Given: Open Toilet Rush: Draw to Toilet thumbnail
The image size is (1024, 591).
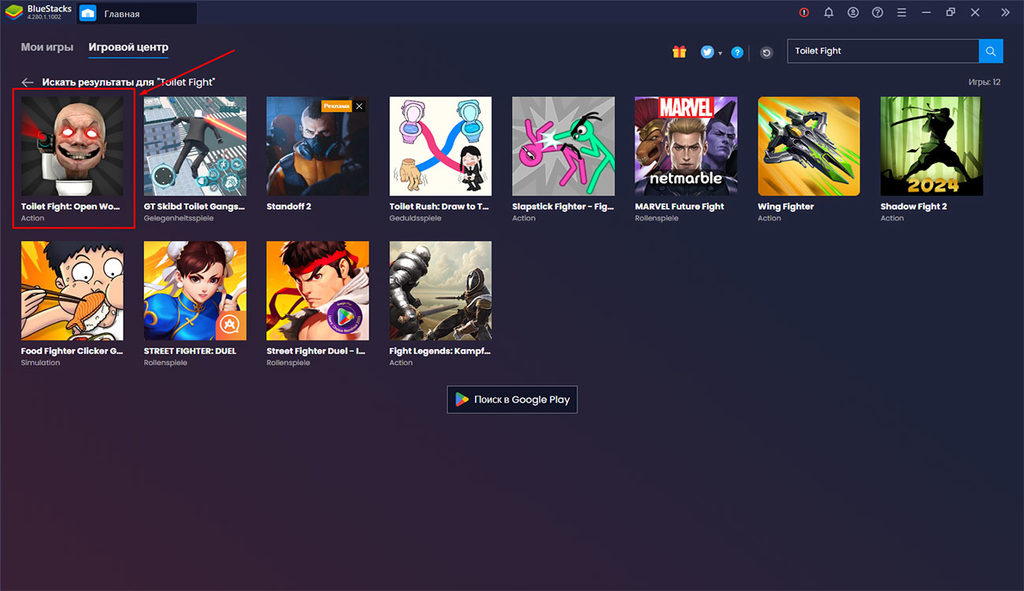Looking at the screenshot, I should (x=441, y=146).
